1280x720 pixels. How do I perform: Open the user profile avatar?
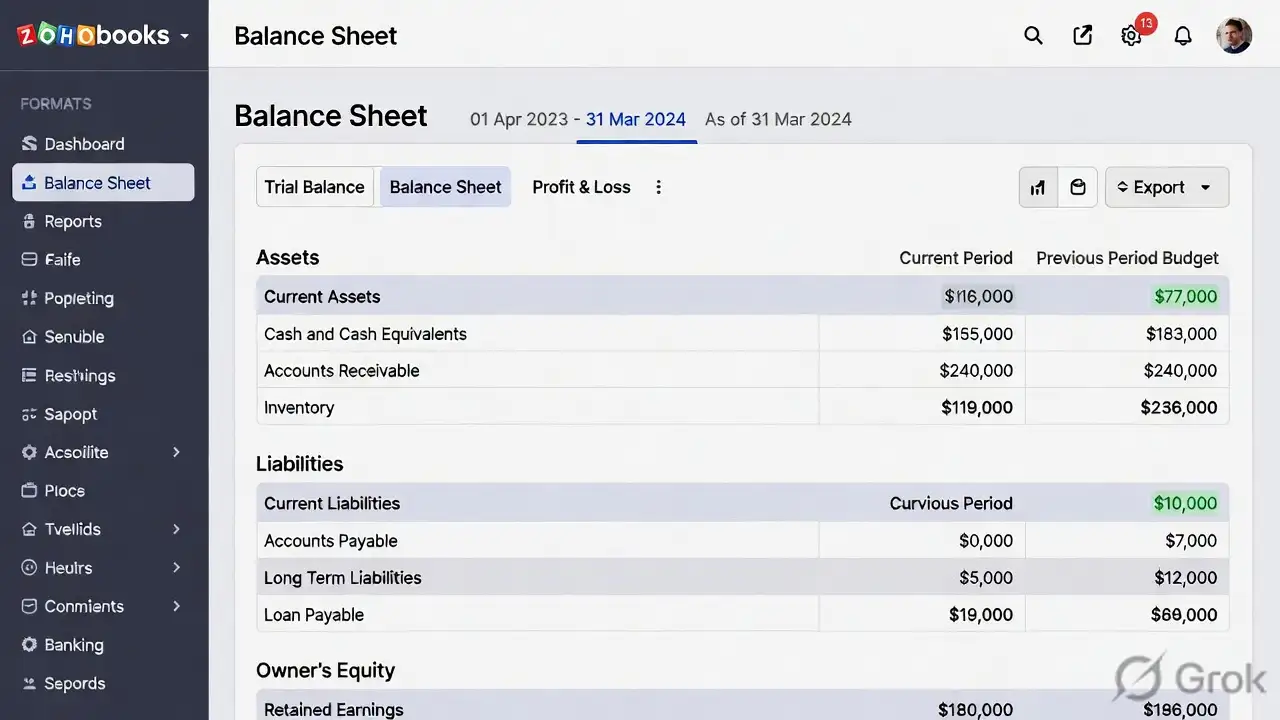click(x=1233, y=36)
